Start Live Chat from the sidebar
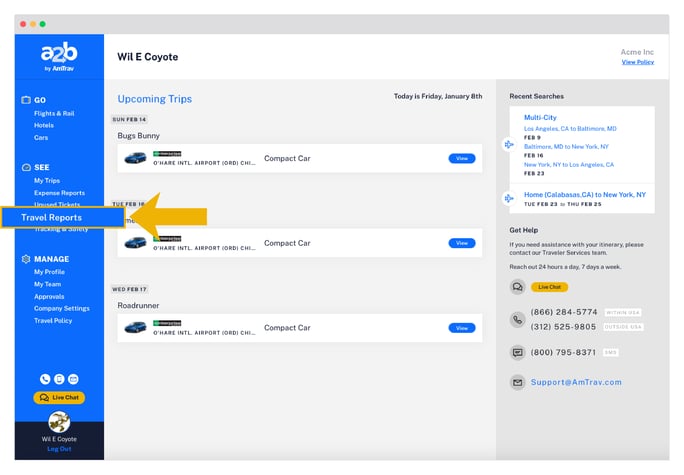Screen dimensions: 684x475 59,398
